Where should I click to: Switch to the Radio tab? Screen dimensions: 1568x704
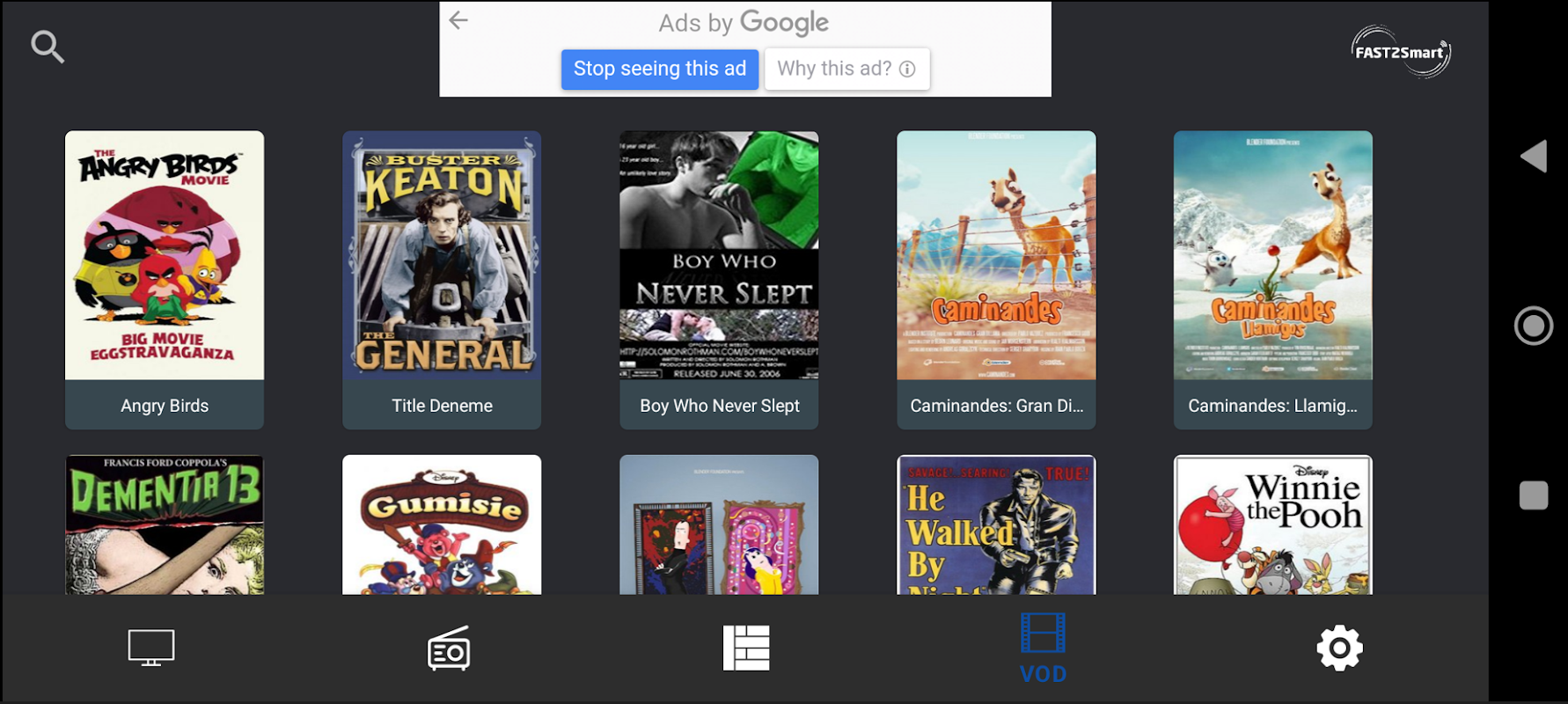[x=449, y=649]
